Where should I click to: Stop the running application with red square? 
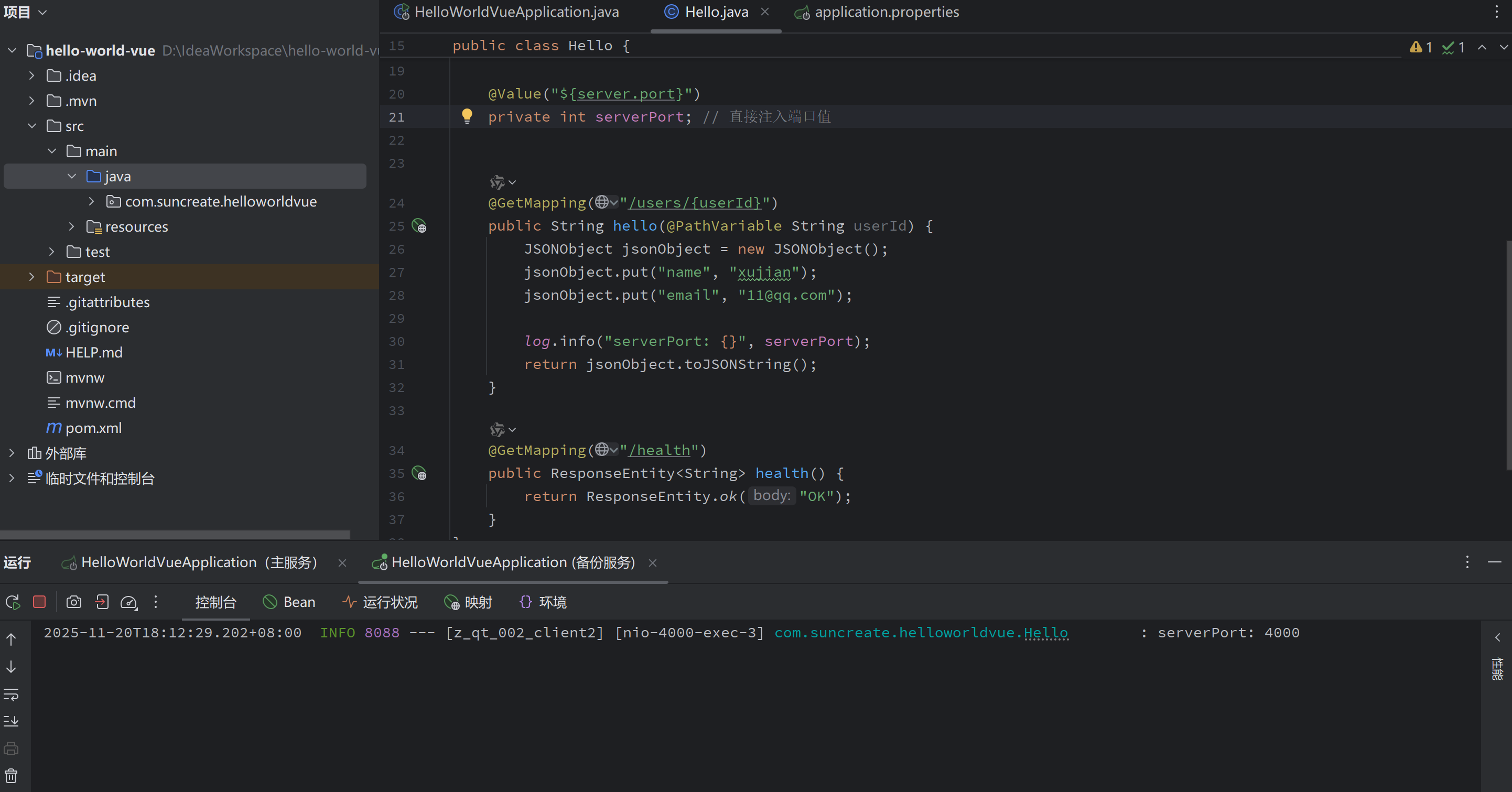click(39, 602)
